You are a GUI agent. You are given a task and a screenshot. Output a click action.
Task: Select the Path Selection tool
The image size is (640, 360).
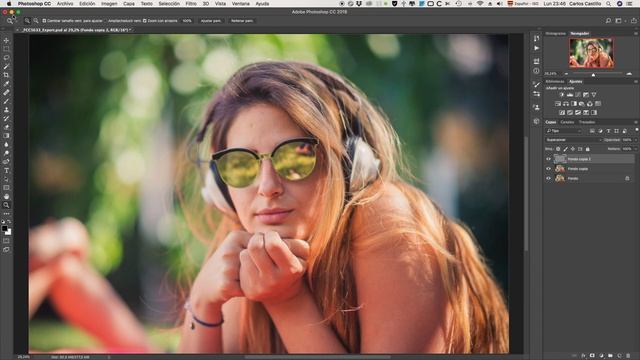6,179
